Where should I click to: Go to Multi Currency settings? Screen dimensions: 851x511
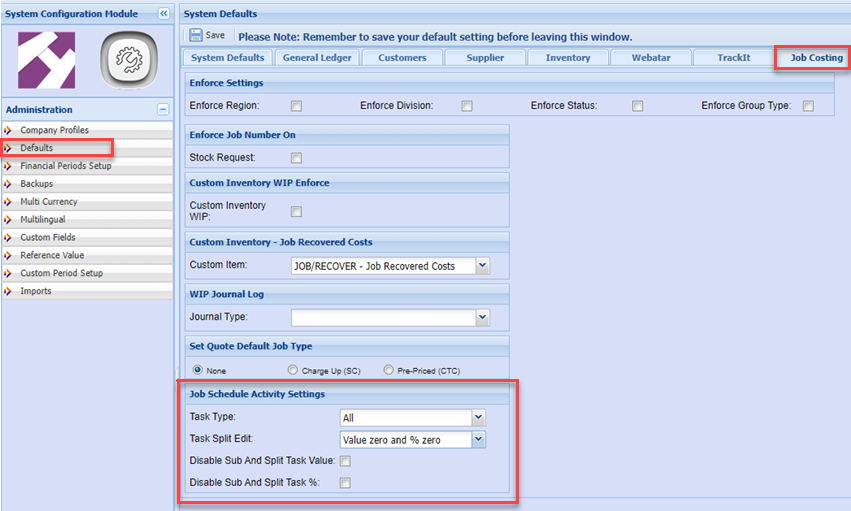pos(49,202)
